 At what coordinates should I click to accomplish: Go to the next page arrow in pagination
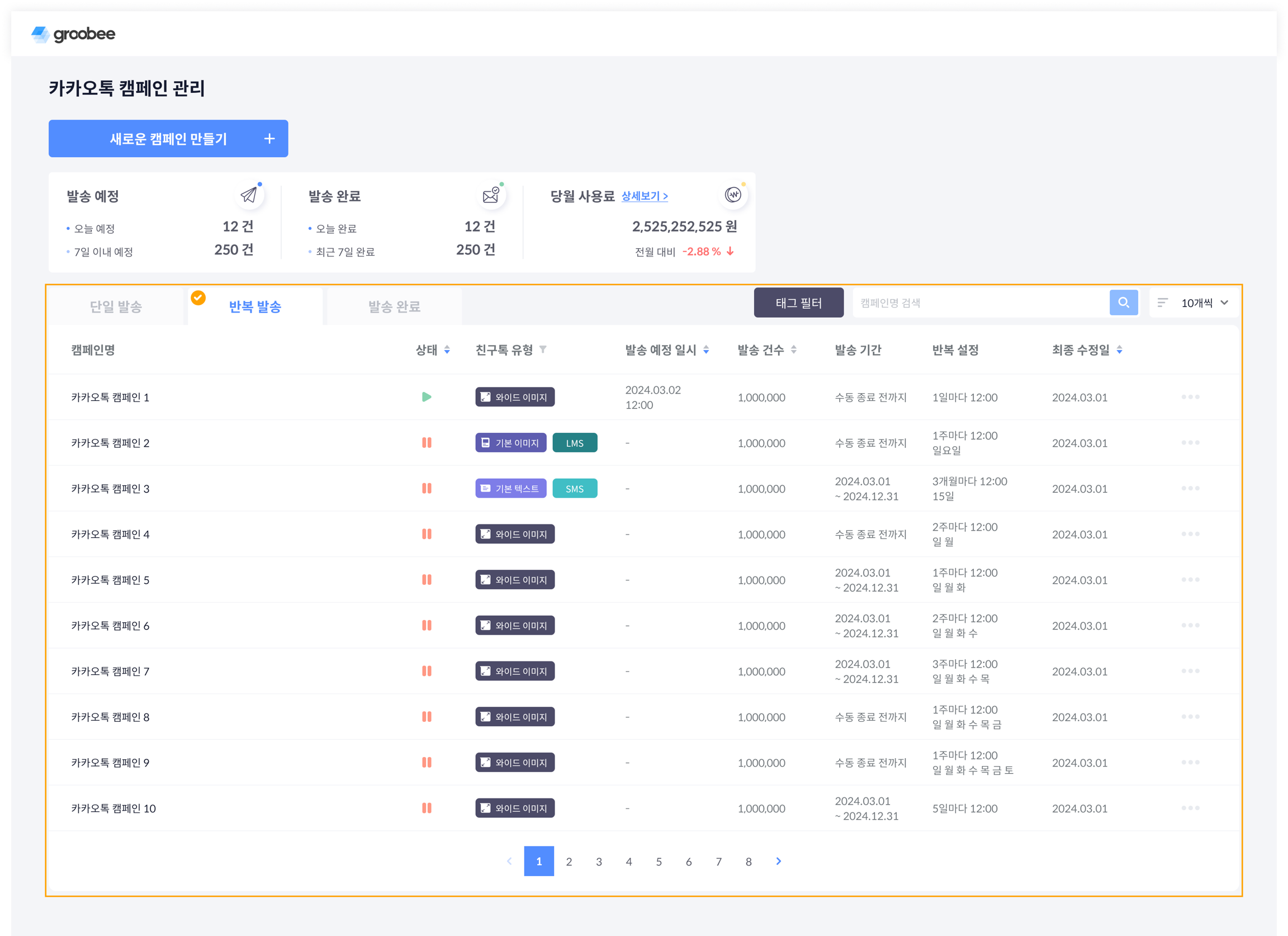(x=778, y=861)
